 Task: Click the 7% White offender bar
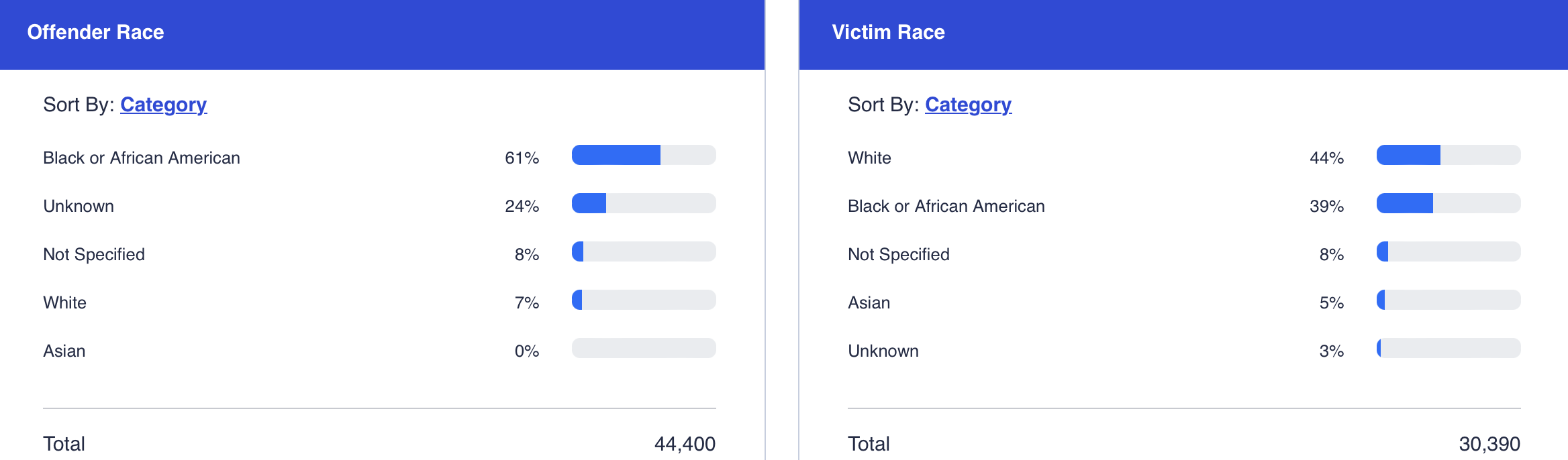pyautogui.click(x=643, y=300)
